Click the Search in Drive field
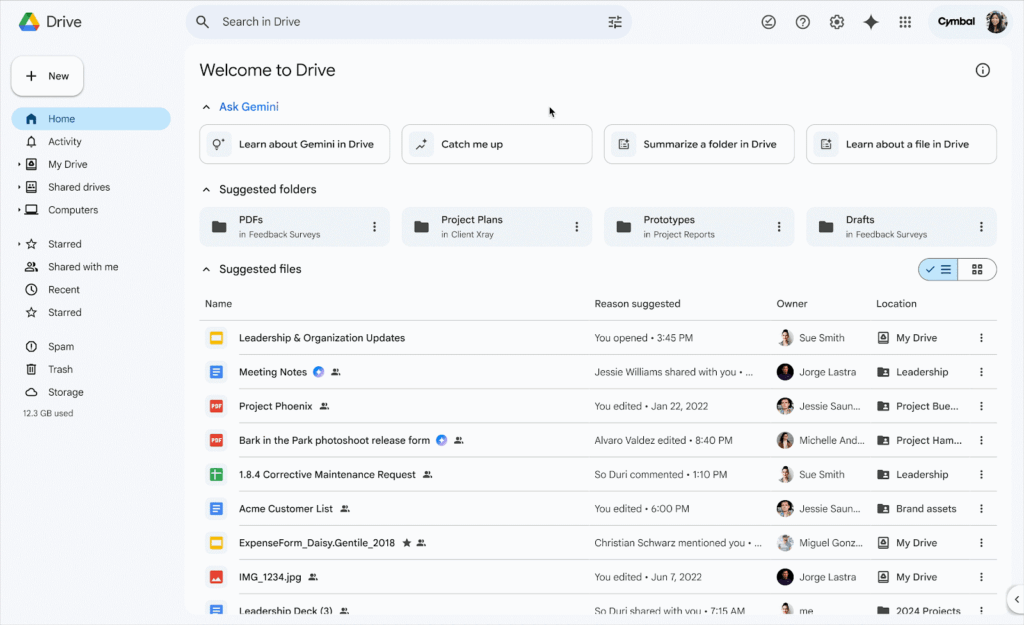This screenshot has height=625, width=1024. (409, 22)
